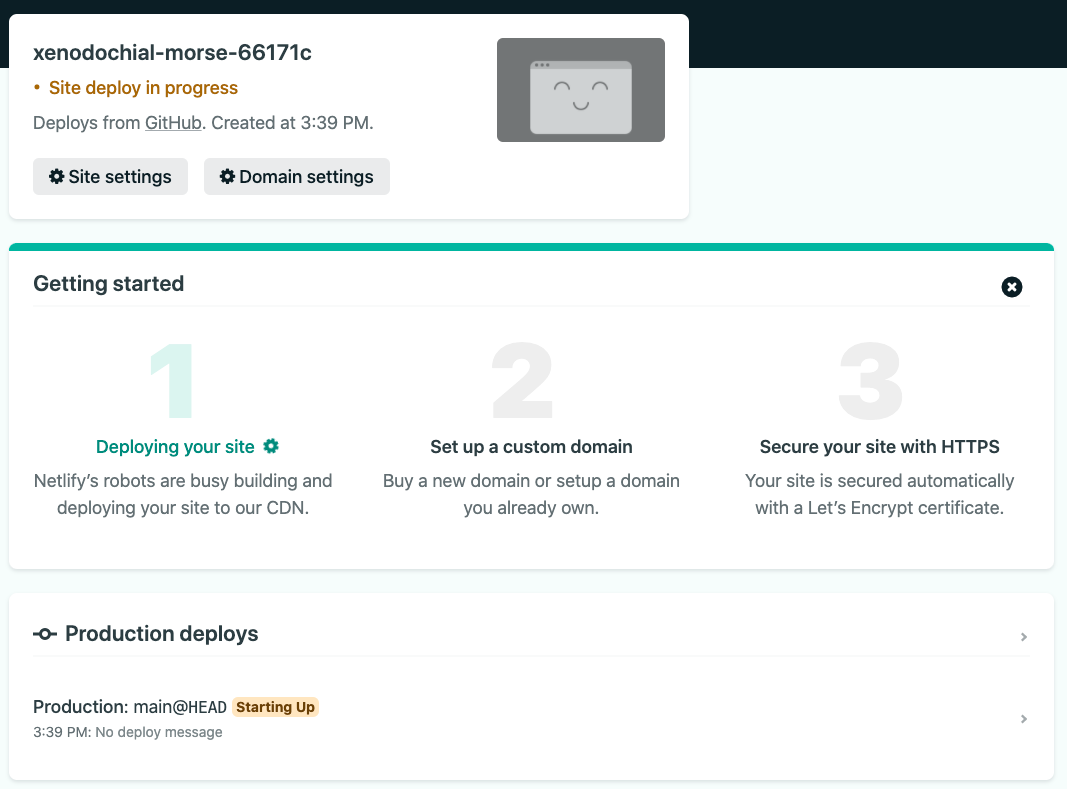
Task: Expand Production deploys with the chevron
Action: [x=1023, y=637]
